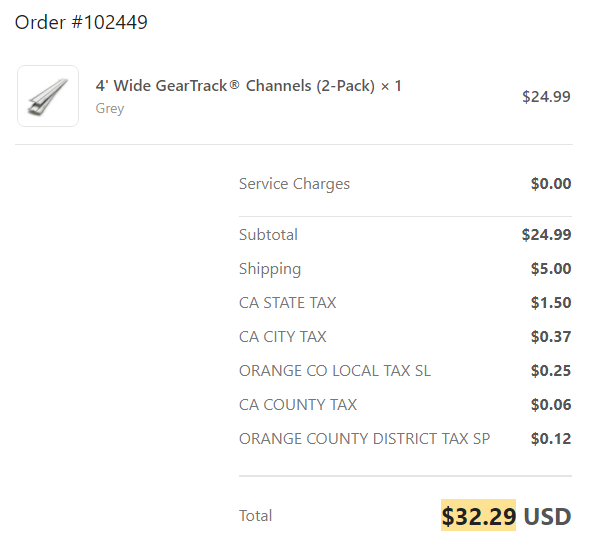Select the $1.50 state tax amount
Image resolution: width=590 pixels, height=539 pixels.
(x=551, y=303)
